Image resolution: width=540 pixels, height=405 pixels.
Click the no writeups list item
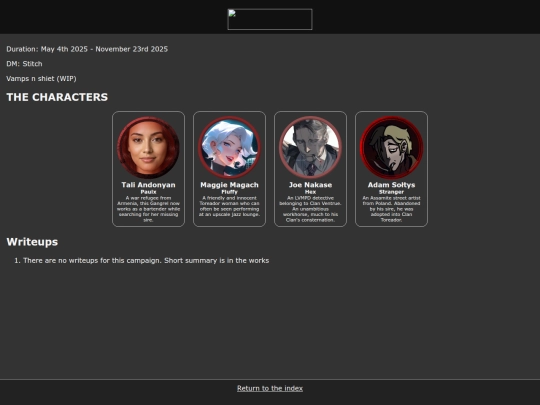[x=146, y=261]
